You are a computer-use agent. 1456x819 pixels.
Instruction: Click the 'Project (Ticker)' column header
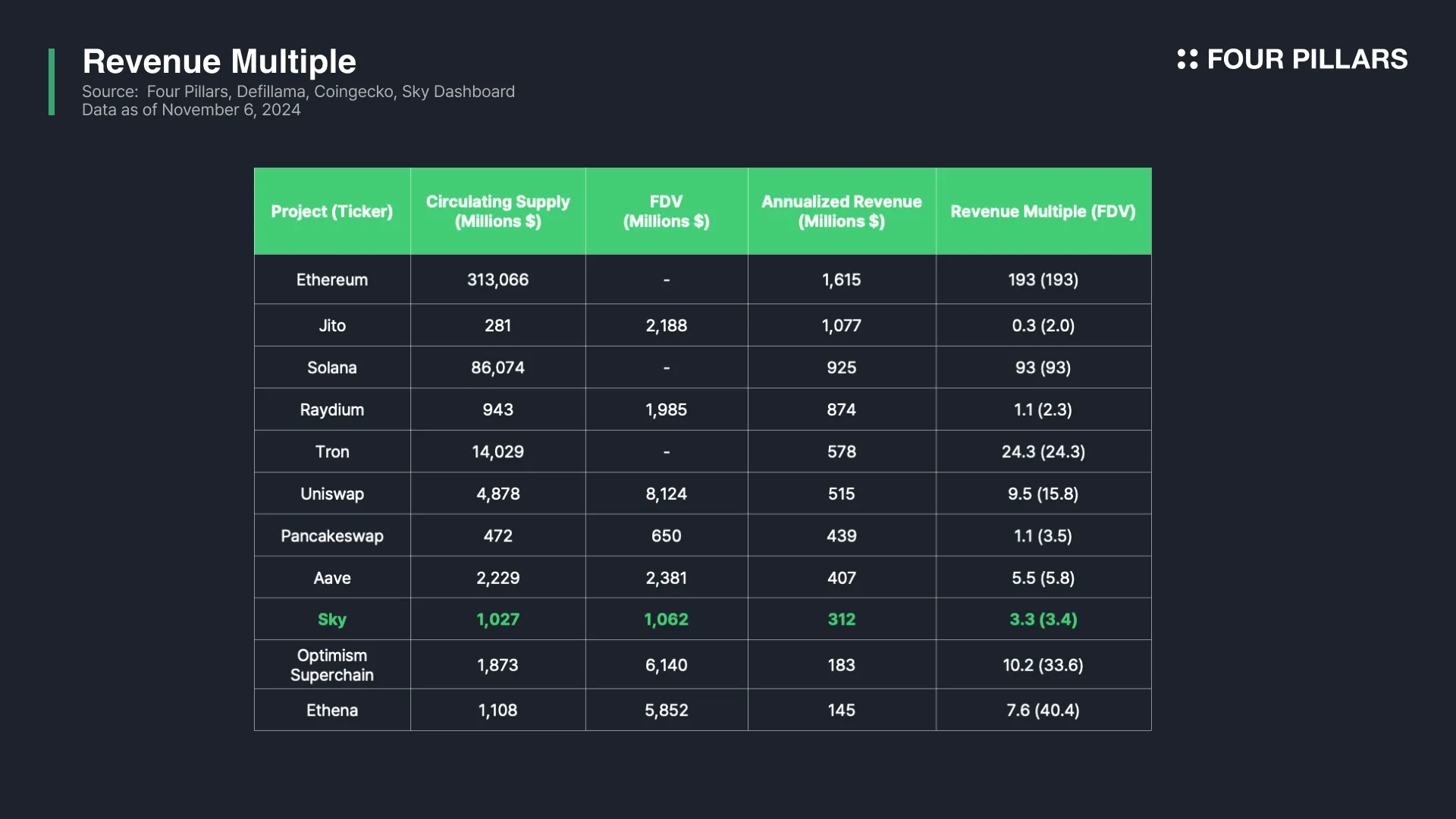coord(332,212)
